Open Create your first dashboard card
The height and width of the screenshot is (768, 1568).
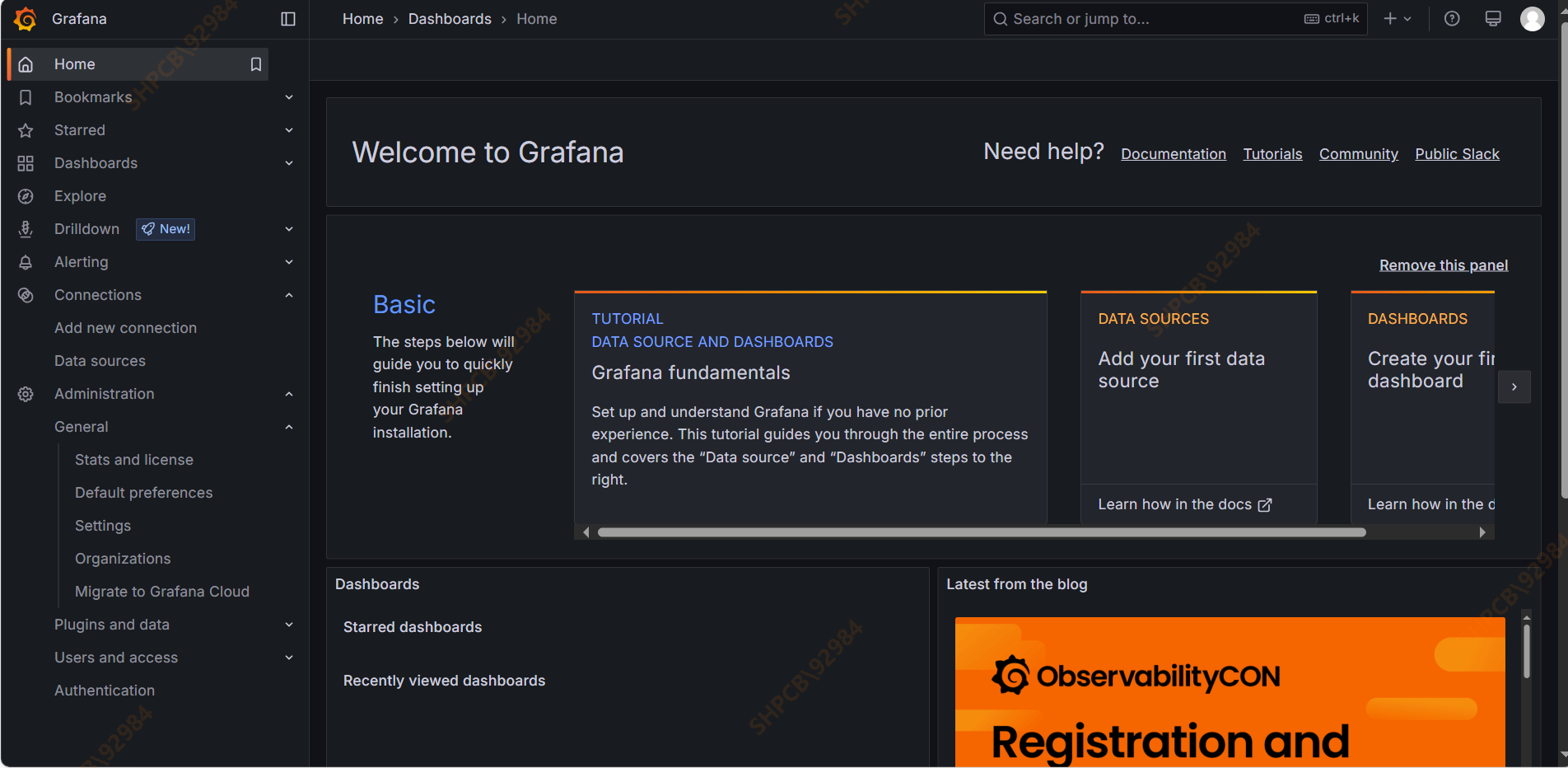click(x=1422, y=407)
